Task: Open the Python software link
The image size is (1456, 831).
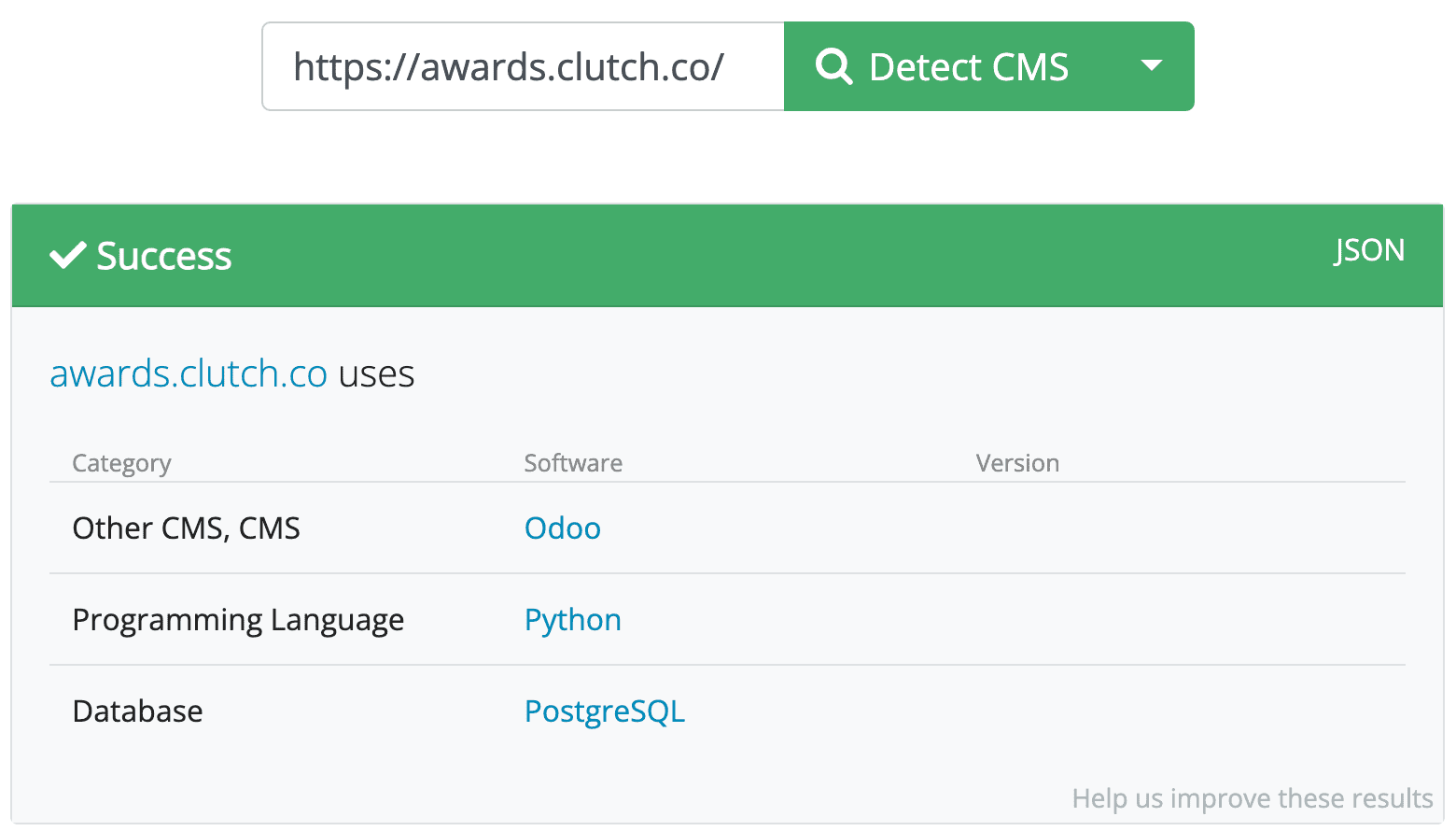Action: click(573, 620)
